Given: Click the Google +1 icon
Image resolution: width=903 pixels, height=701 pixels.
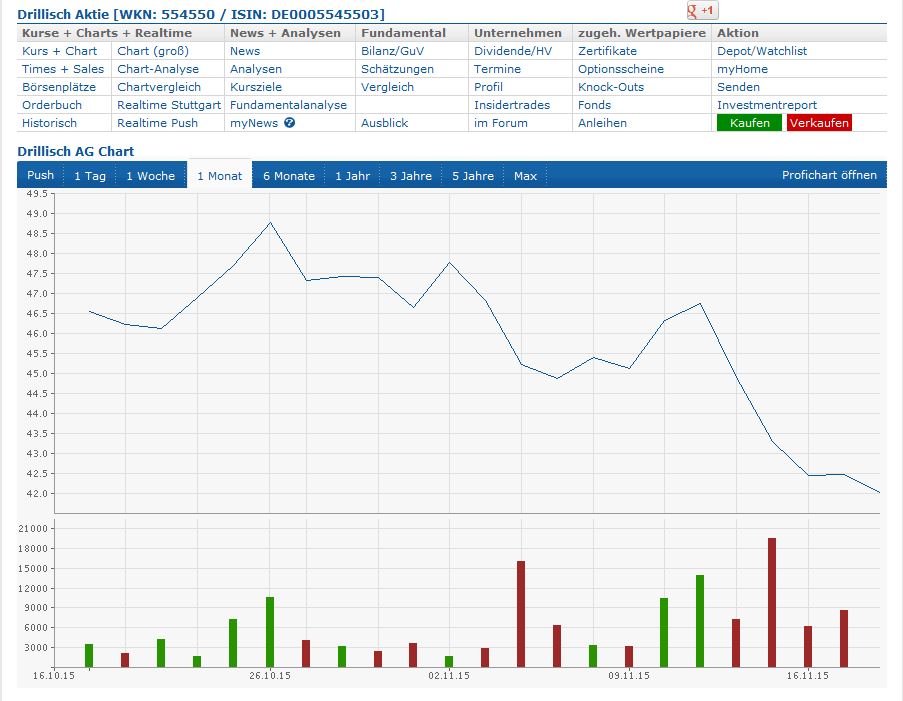Looking at the screenshot, I should 702,10.
